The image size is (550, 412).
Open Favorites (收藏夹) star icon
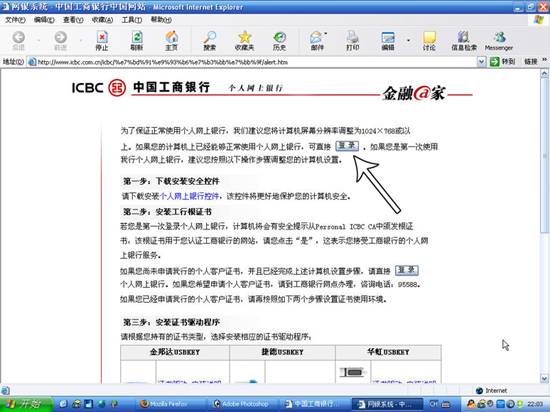[x=244, y=41]
